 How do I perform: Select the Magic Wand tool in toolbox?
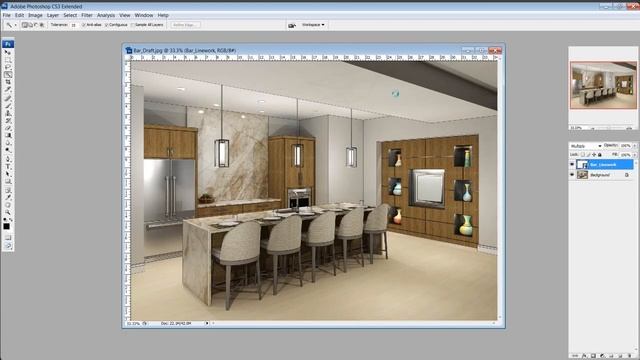pos(8,75)
